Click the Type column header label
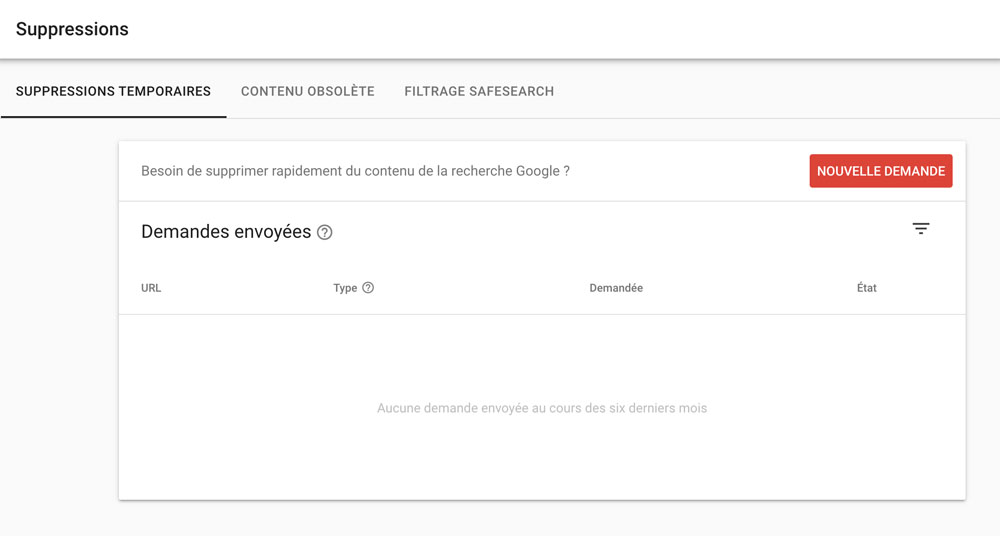The height and width of the screenshot is (536, 1000). pyautogui.click(x=345, y=288)
